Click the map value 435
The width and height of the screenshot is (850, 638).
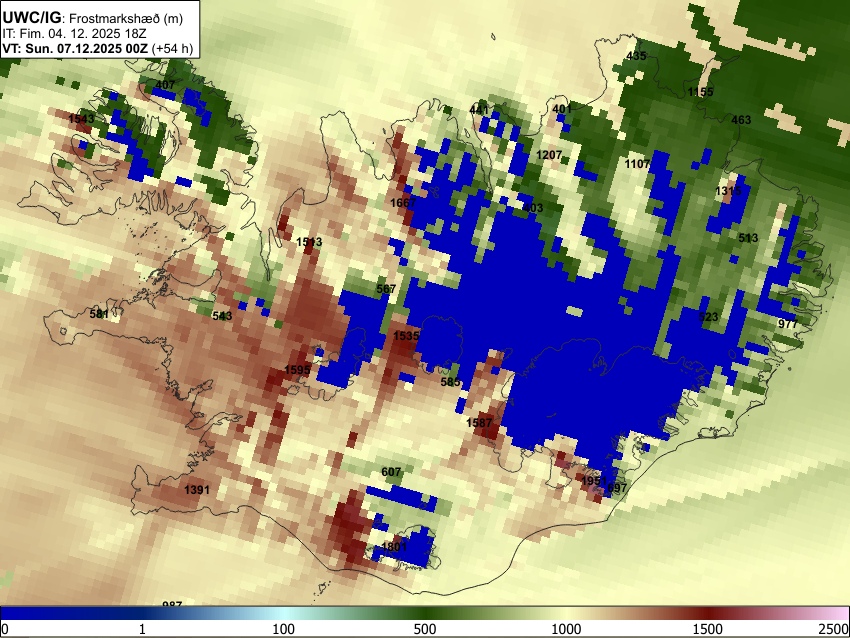click(636, 56)
